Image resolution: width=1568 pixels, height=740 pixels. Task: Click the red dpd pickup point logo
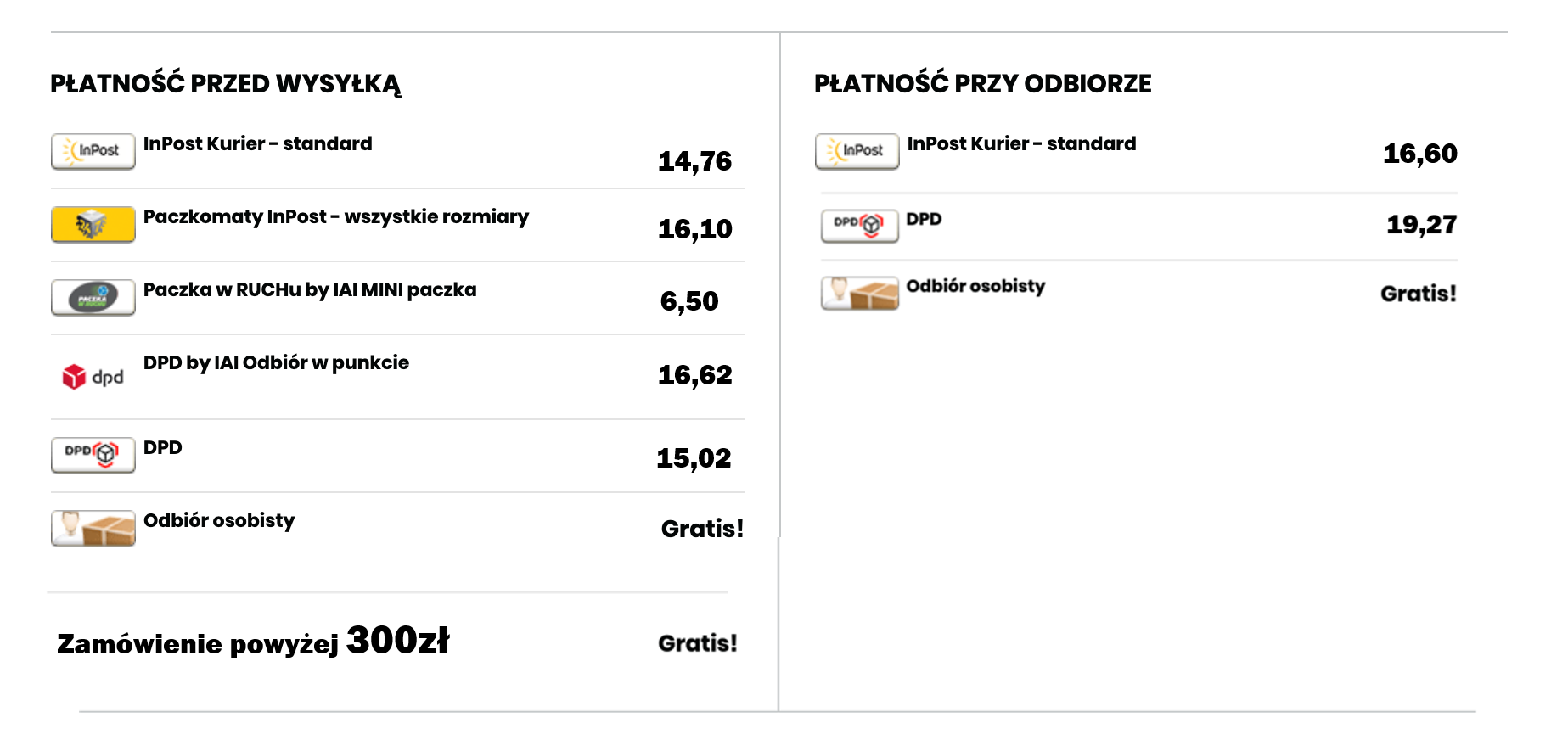93,376
